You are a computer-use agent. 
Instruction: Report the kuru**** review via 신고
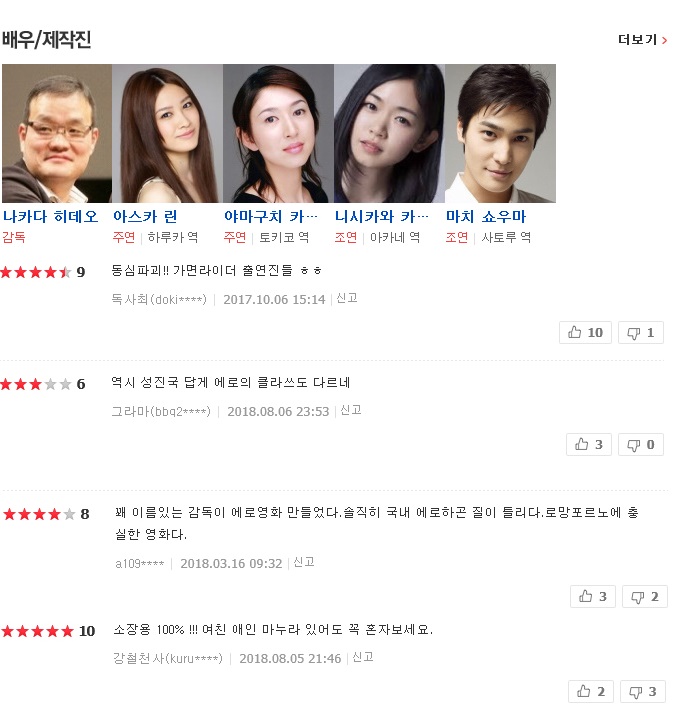363,657
